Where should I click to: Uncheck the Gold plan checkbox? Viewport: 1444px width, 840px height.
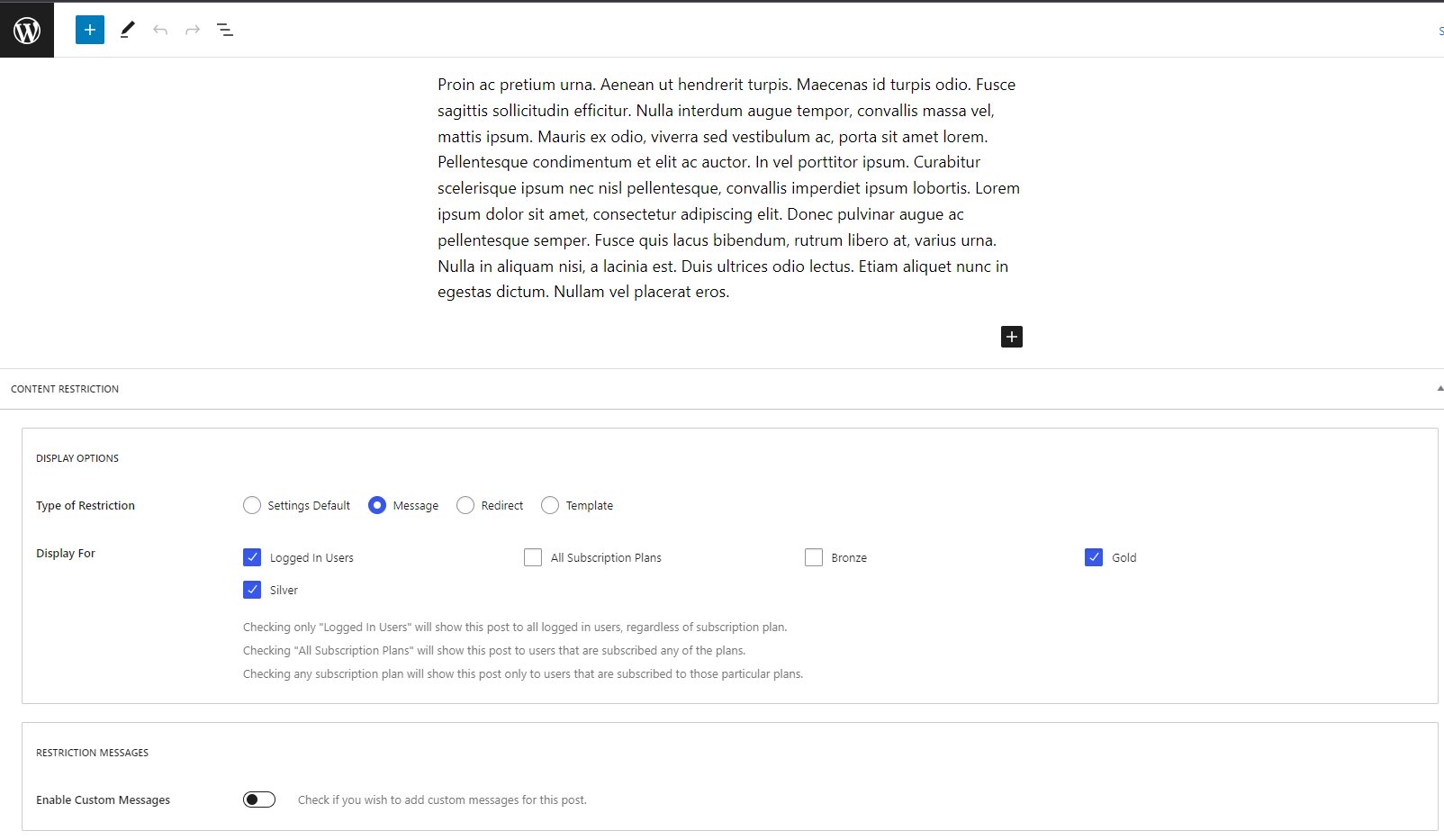pyautogui.click(x=1094, y=557)
